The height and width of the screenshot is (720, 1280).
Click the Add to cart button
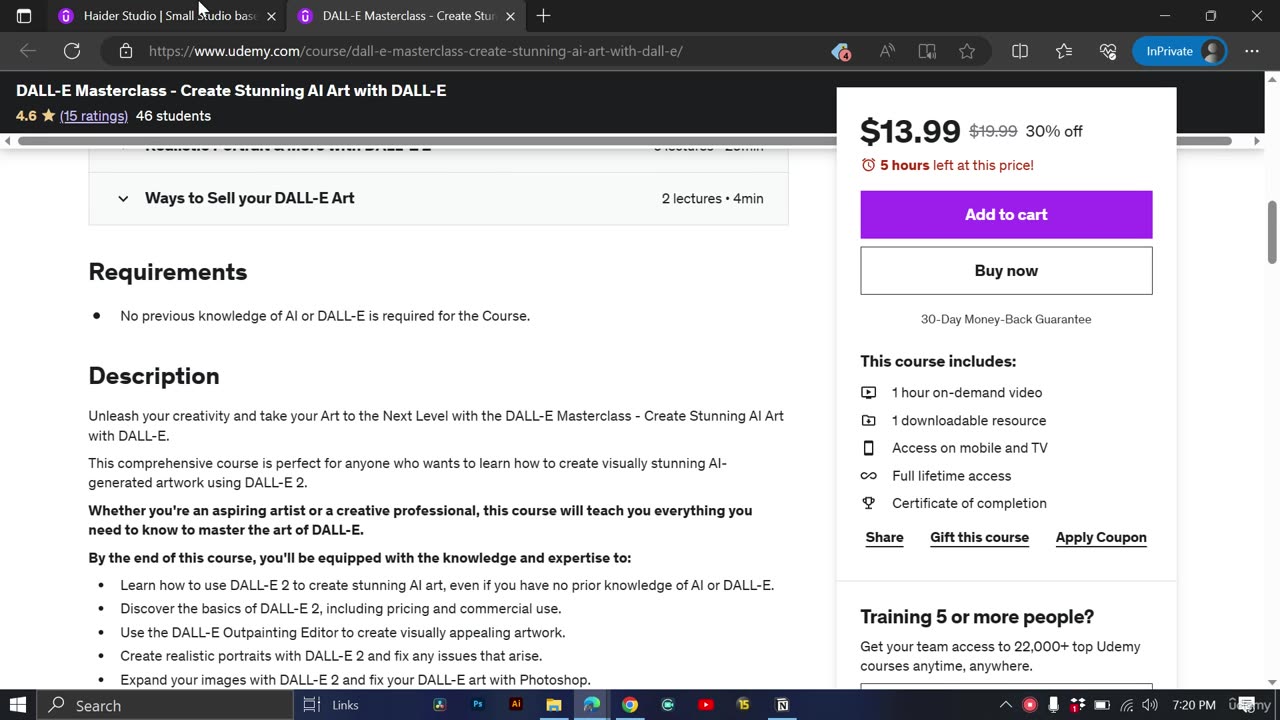(x=1006, y=215)
